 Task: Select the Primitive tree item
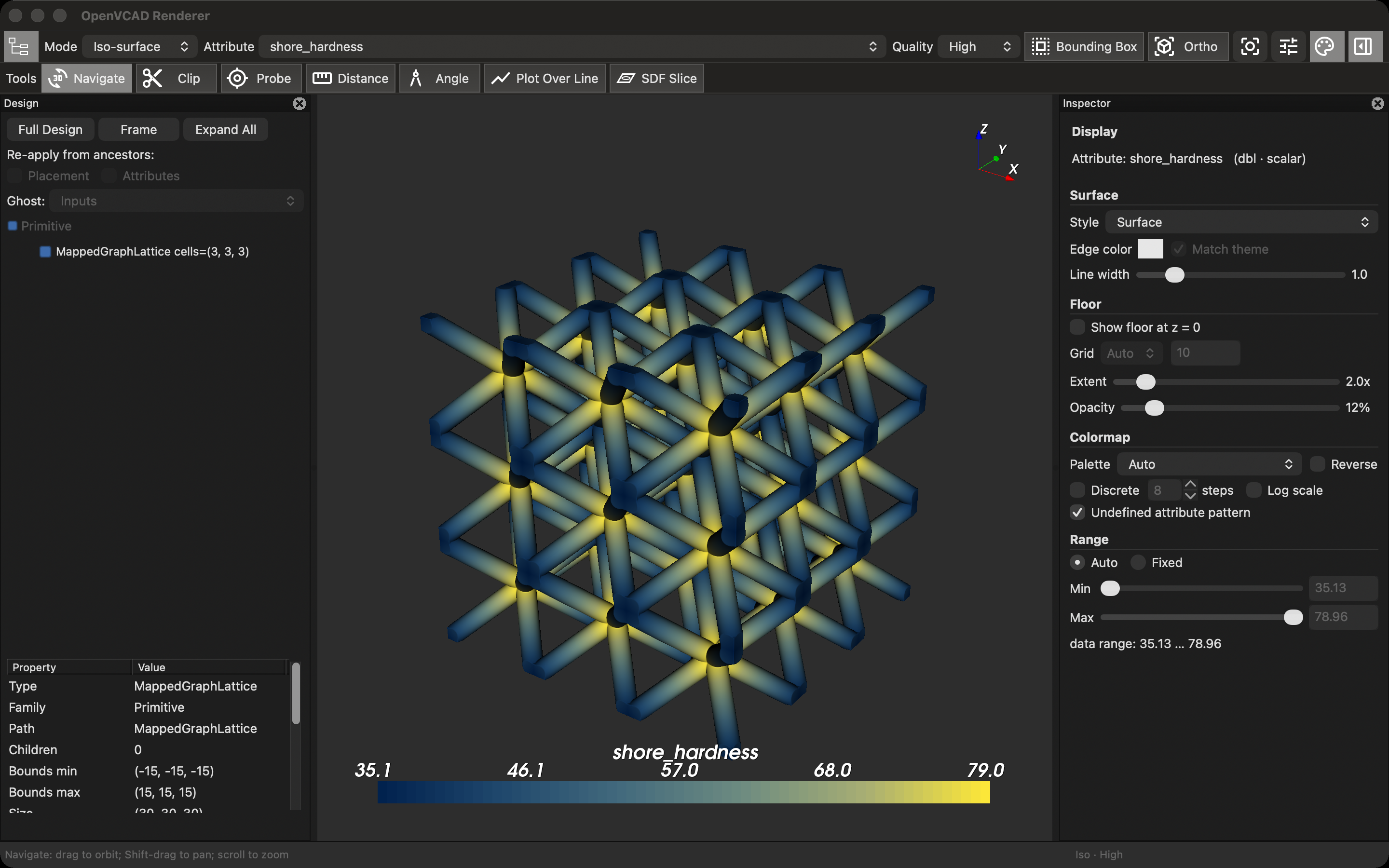tap(46, 226)
